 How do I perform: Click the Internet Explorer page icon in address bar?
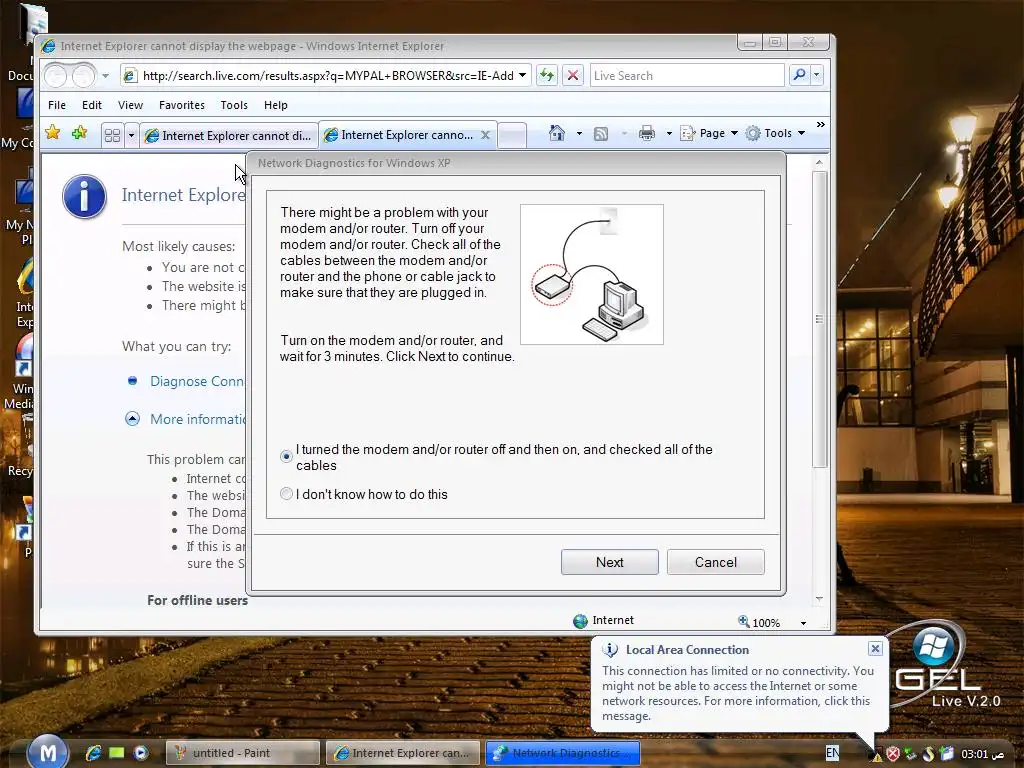click(x=130, y=76)
